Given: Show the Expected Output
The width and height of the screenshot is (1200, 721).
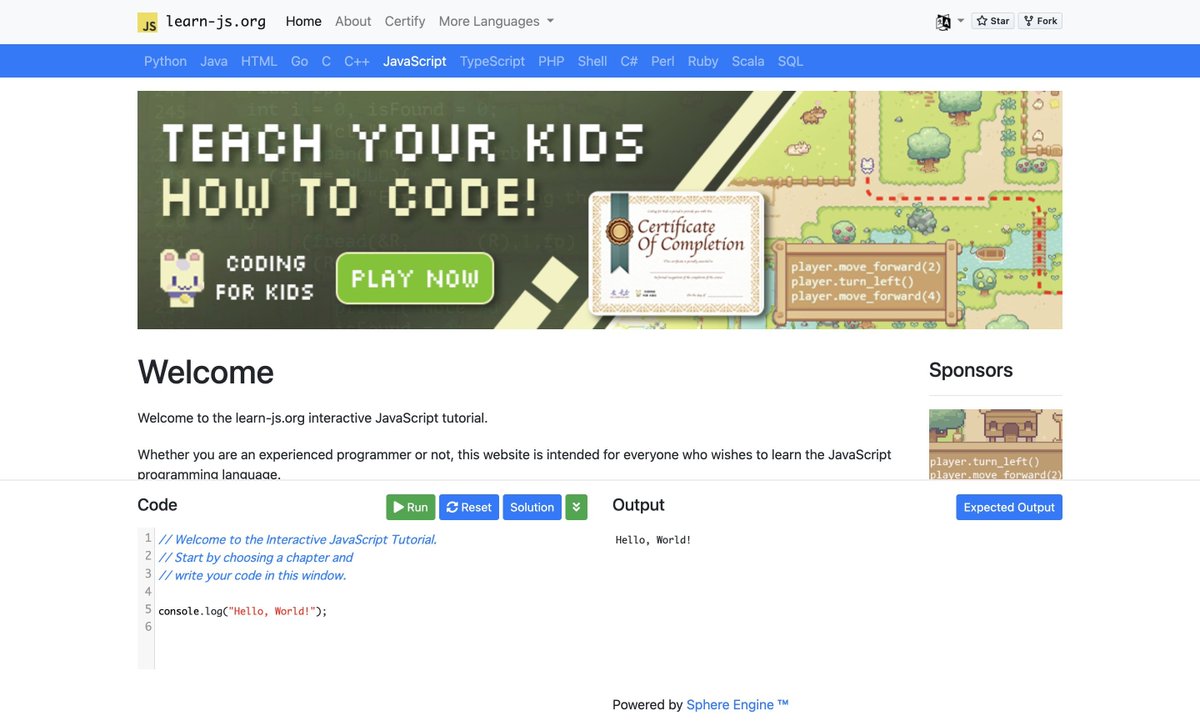Looking at the screenshot, I should point(1009,507).
